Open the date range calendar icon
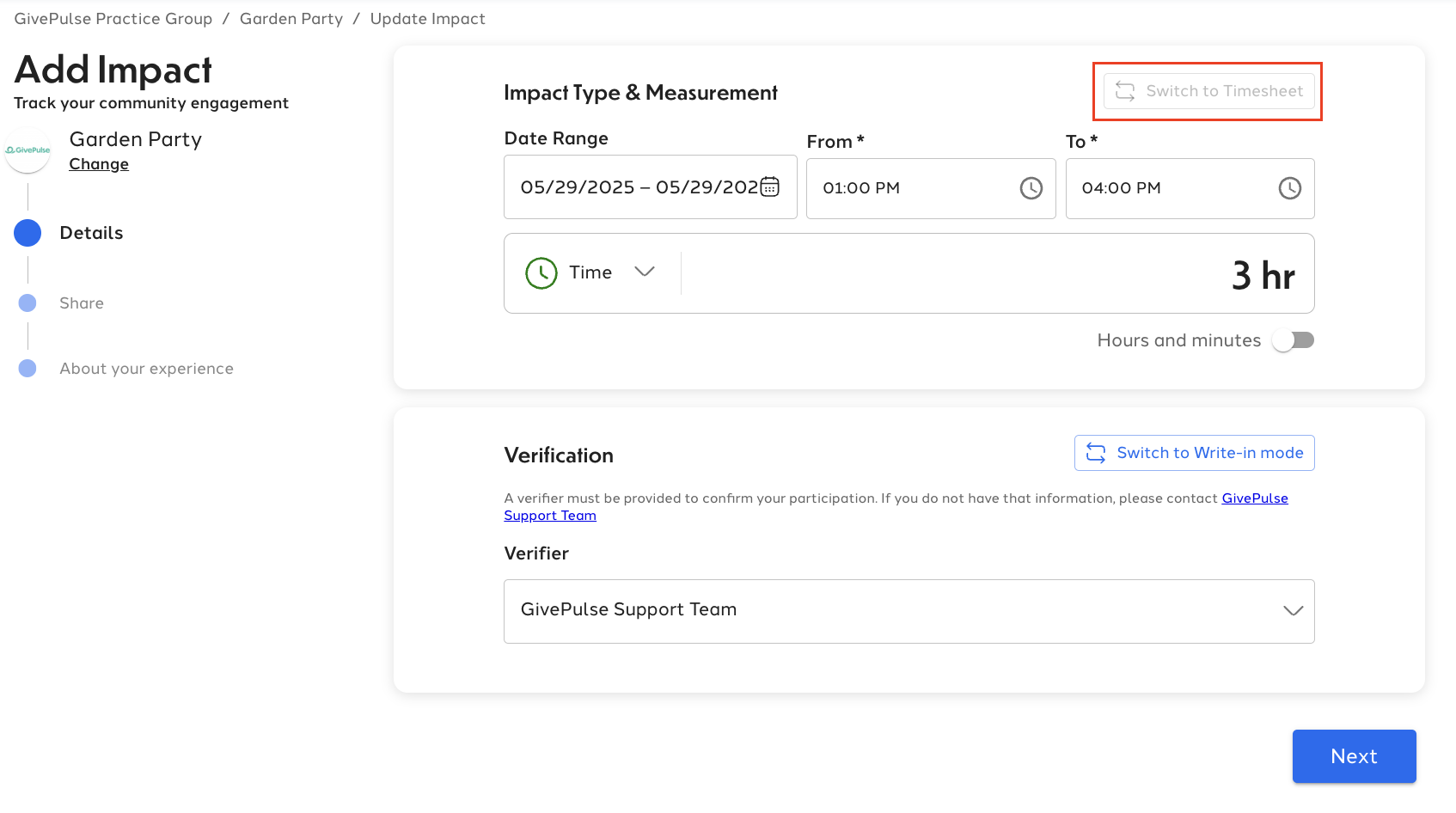 pyautogui.click(x=770, y=186)
